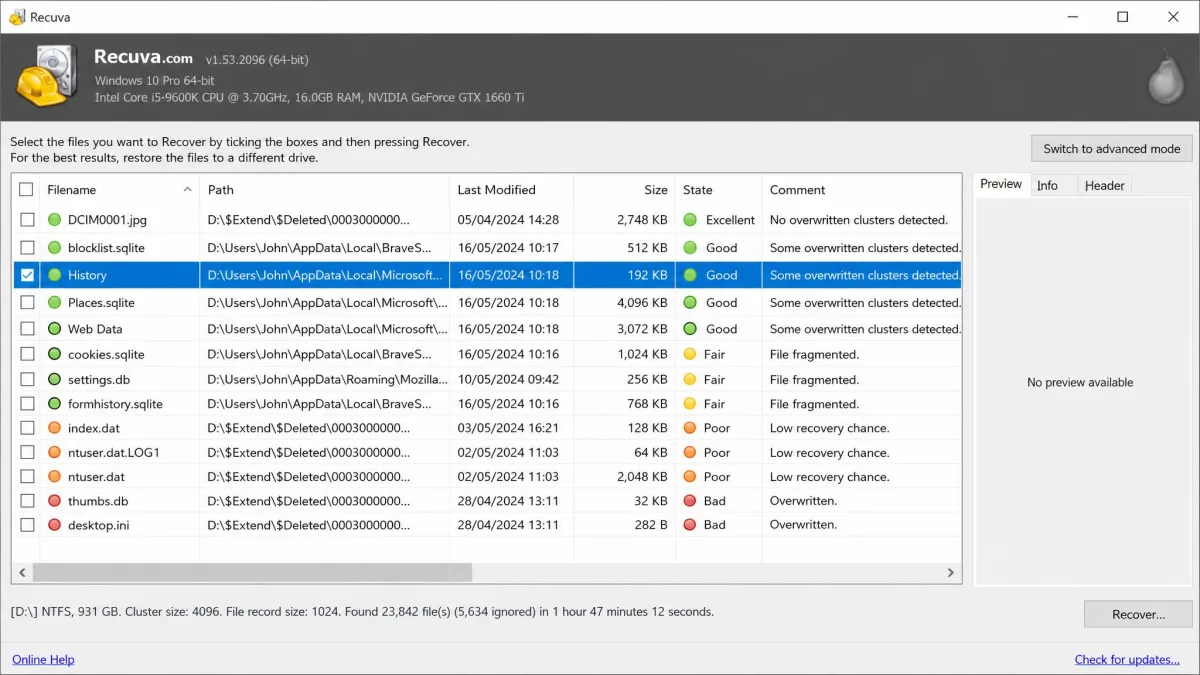
Task: Click the 10/05/2024 09:42 date cell
Action: 508,380
